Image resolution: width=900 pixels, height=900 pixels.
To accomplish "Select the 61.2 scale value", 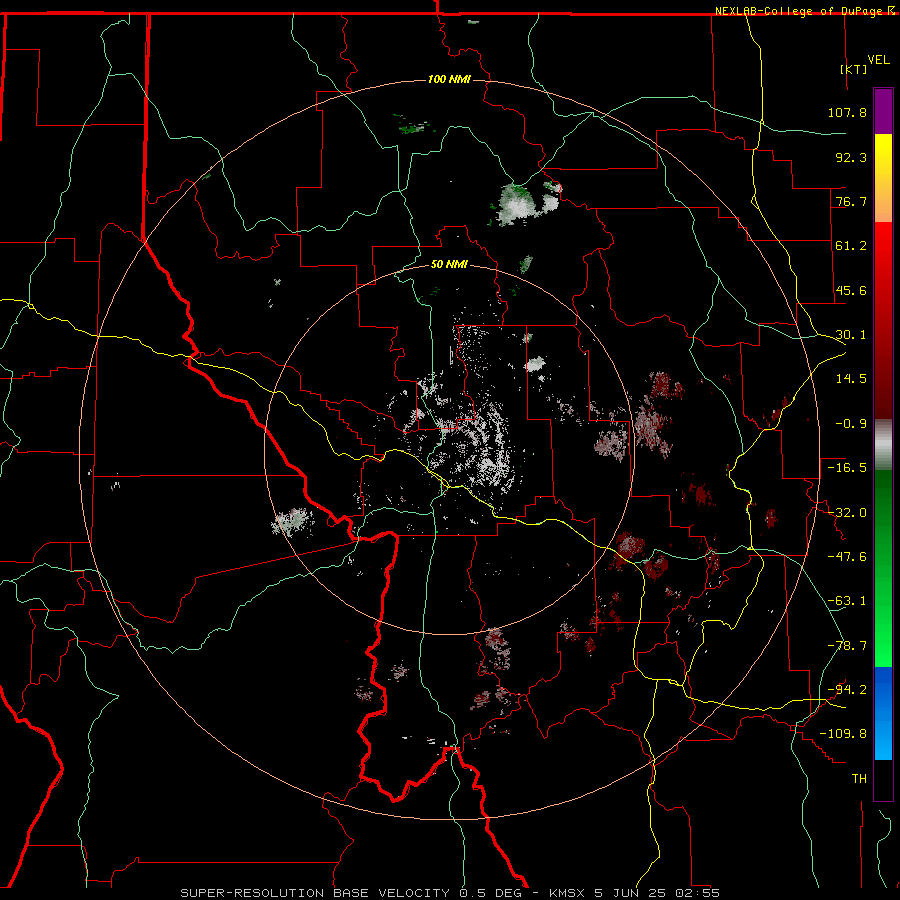I will point(851,246).
